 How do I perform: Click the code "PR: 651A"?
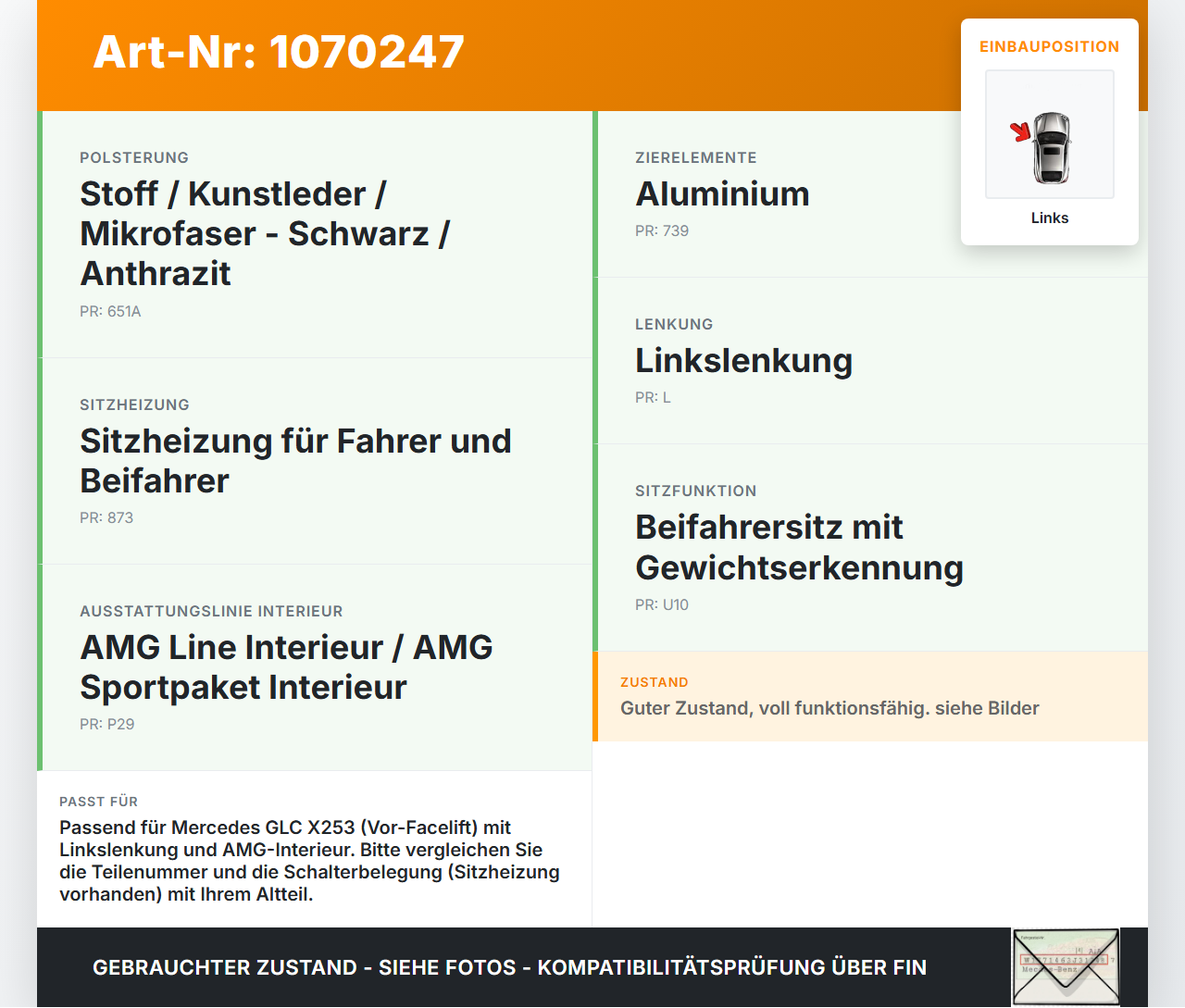110,311
